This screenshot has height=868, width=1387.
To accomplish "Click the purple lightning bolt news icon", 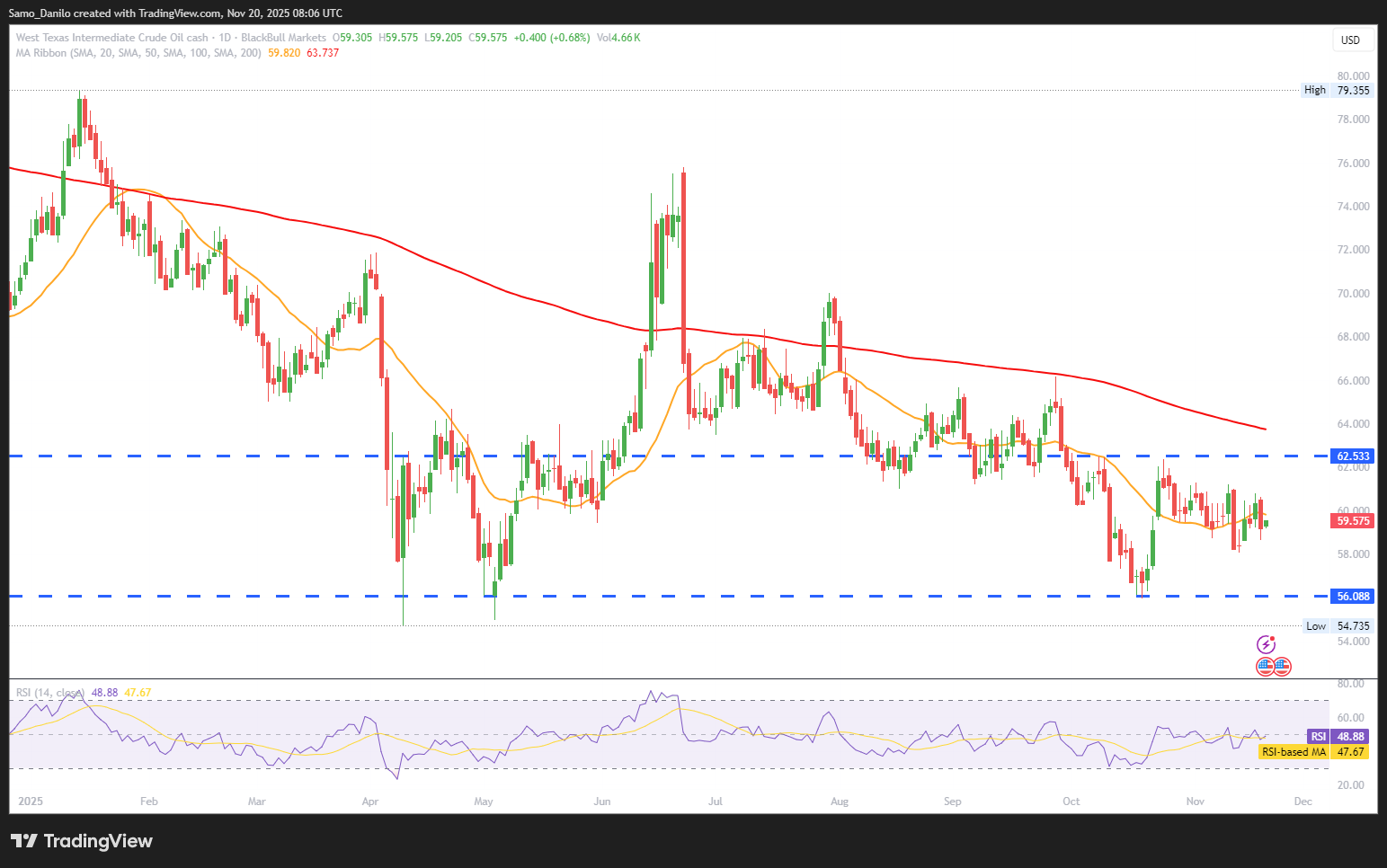I will point(1266,644).
